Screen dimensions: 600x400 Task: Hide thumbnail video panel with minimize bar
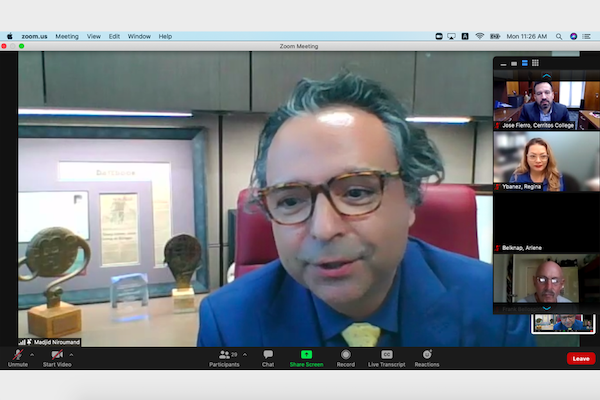(x=503, y=63)
